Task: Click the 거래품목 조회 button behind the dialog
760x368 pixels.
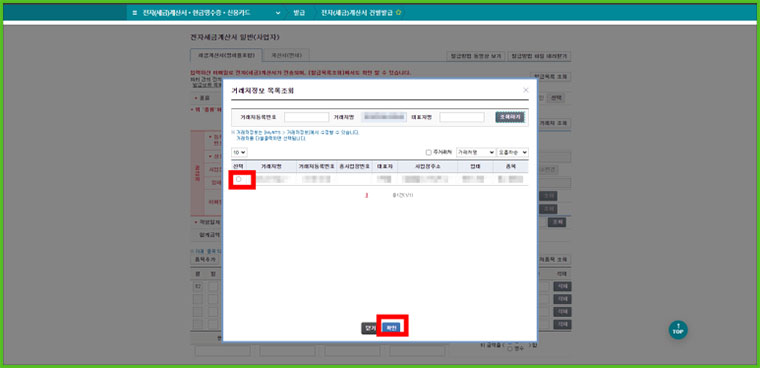Action: click(x=554, y=259)
